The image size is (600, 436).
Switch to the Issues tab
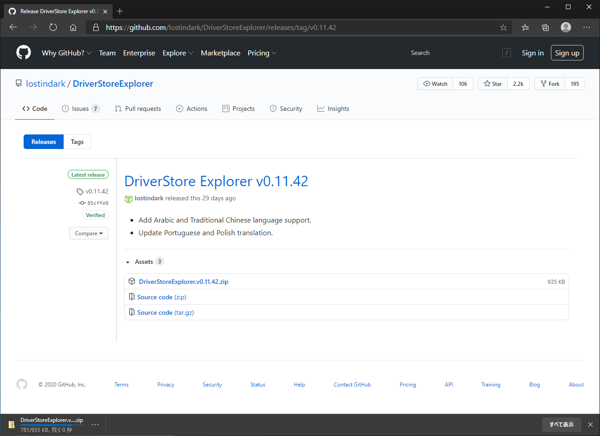pos(81,108)
